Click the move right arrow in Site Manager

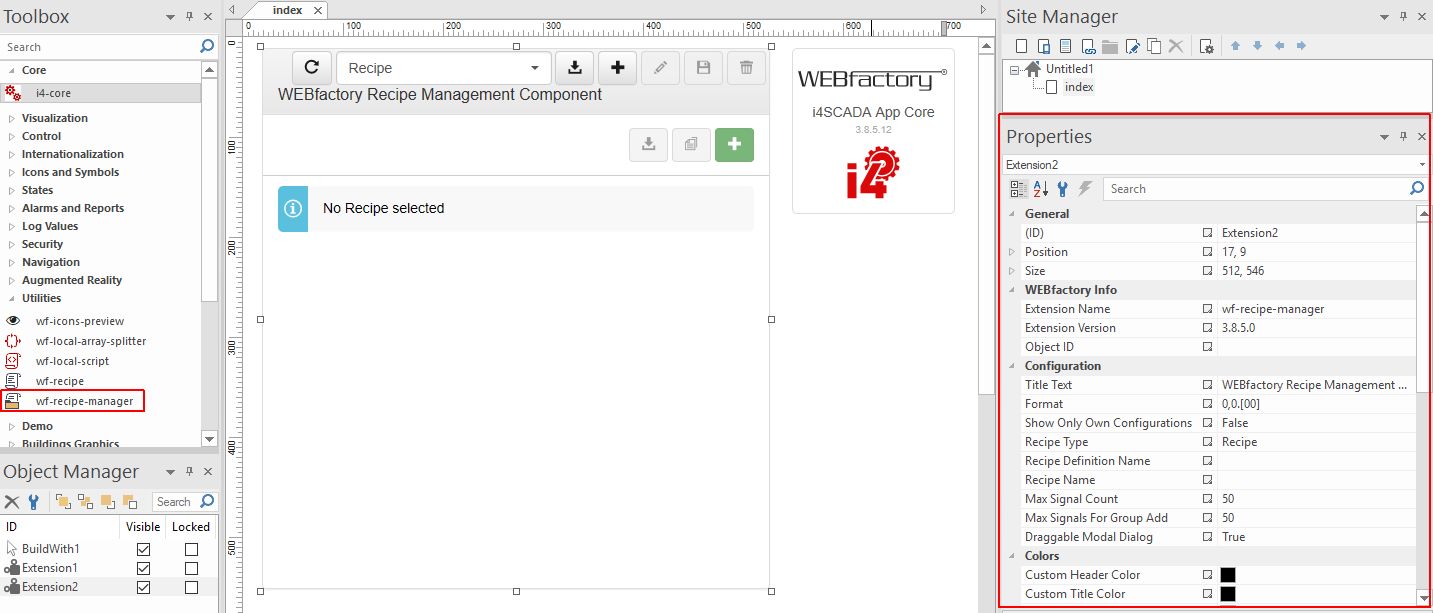click(x=1301, y=46)
